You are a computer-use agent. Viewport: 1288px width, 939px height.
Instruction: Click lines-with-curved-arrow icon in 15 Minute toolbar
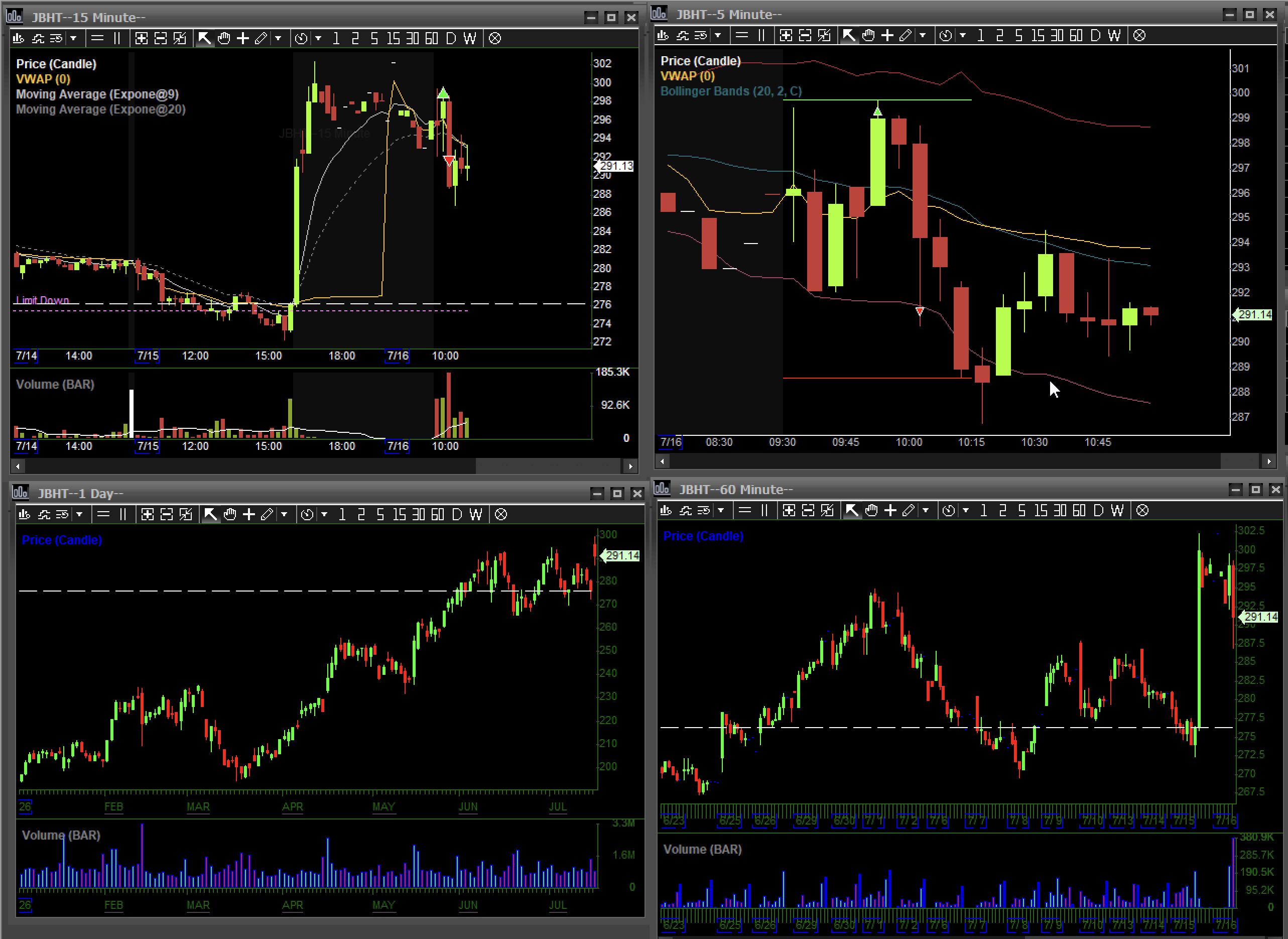pos(56,39)
